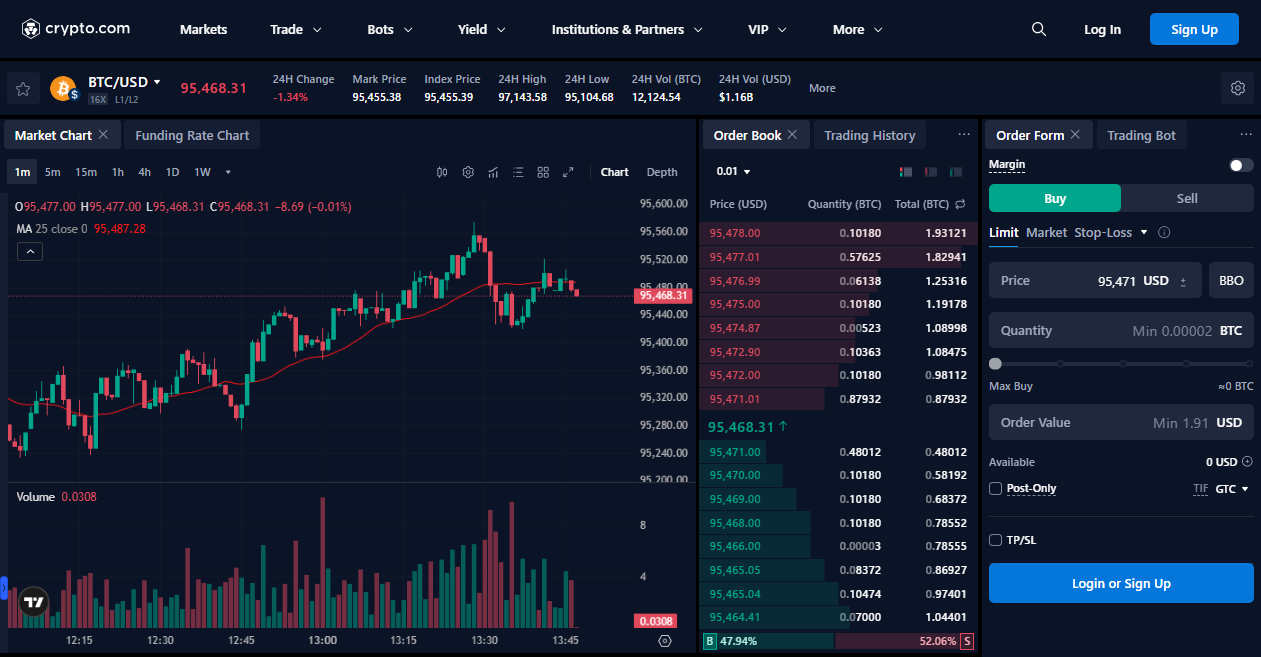This screenshot has height=657, width=1261.
Task: Select the grid layout icon above the chart
Action: click(x=543, y=172)
